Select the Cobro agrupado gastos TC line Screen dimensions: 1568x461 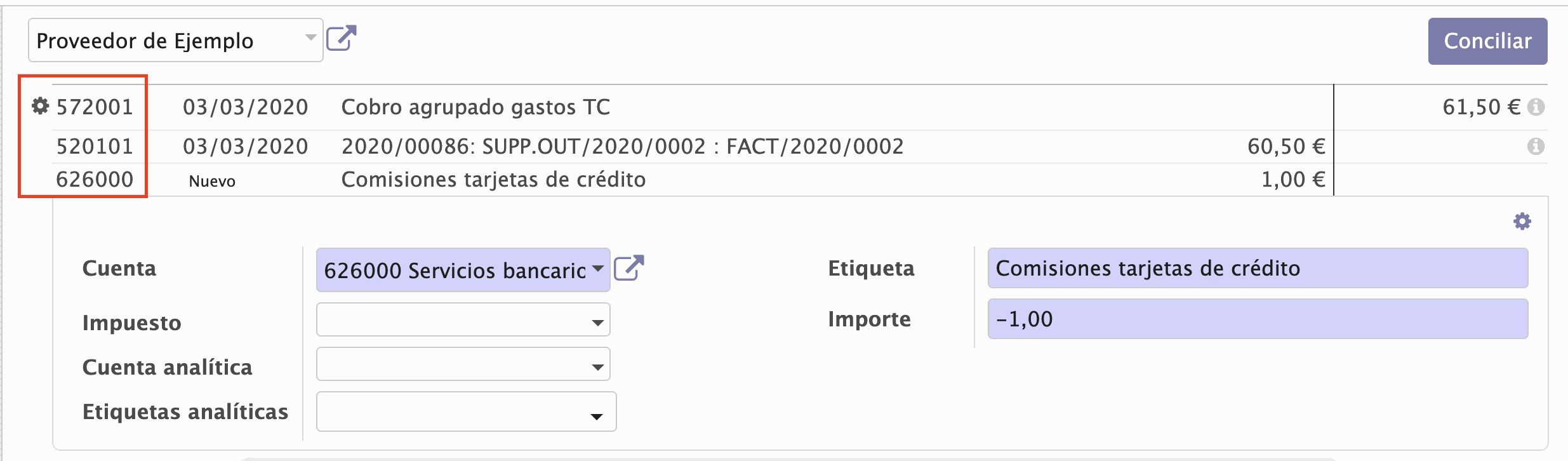475,107
